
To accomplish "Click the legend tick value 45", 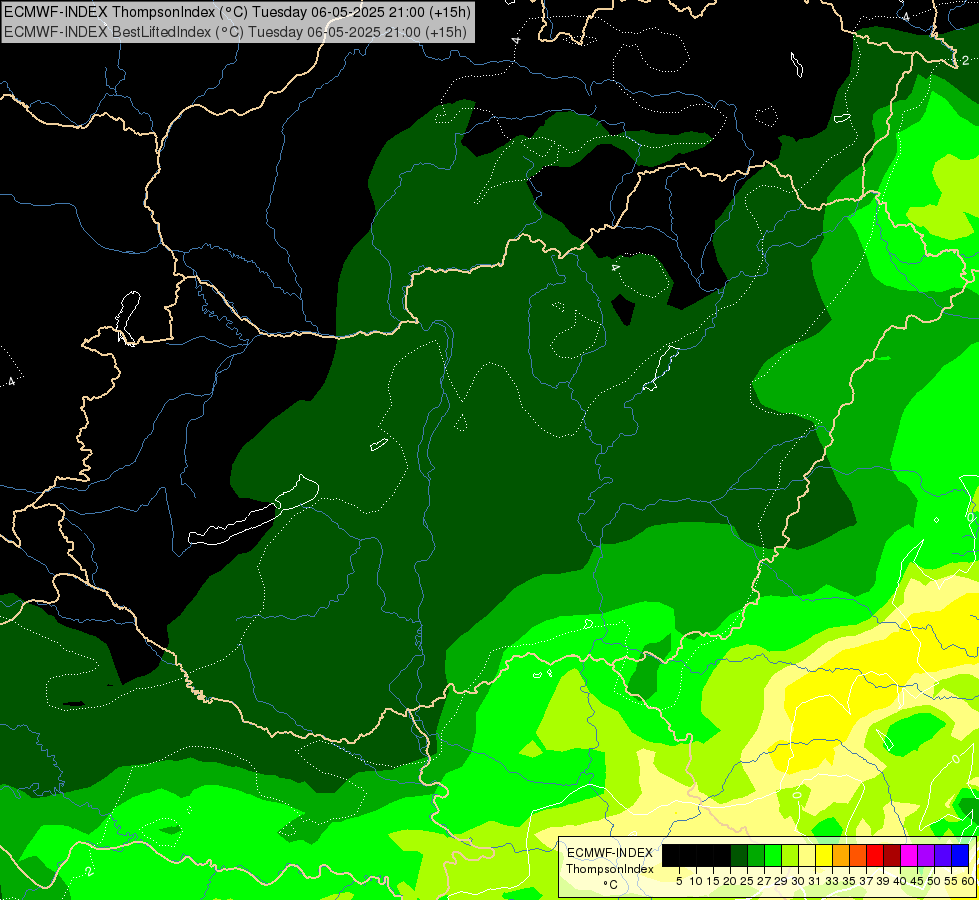I will (x=917, y=881).
